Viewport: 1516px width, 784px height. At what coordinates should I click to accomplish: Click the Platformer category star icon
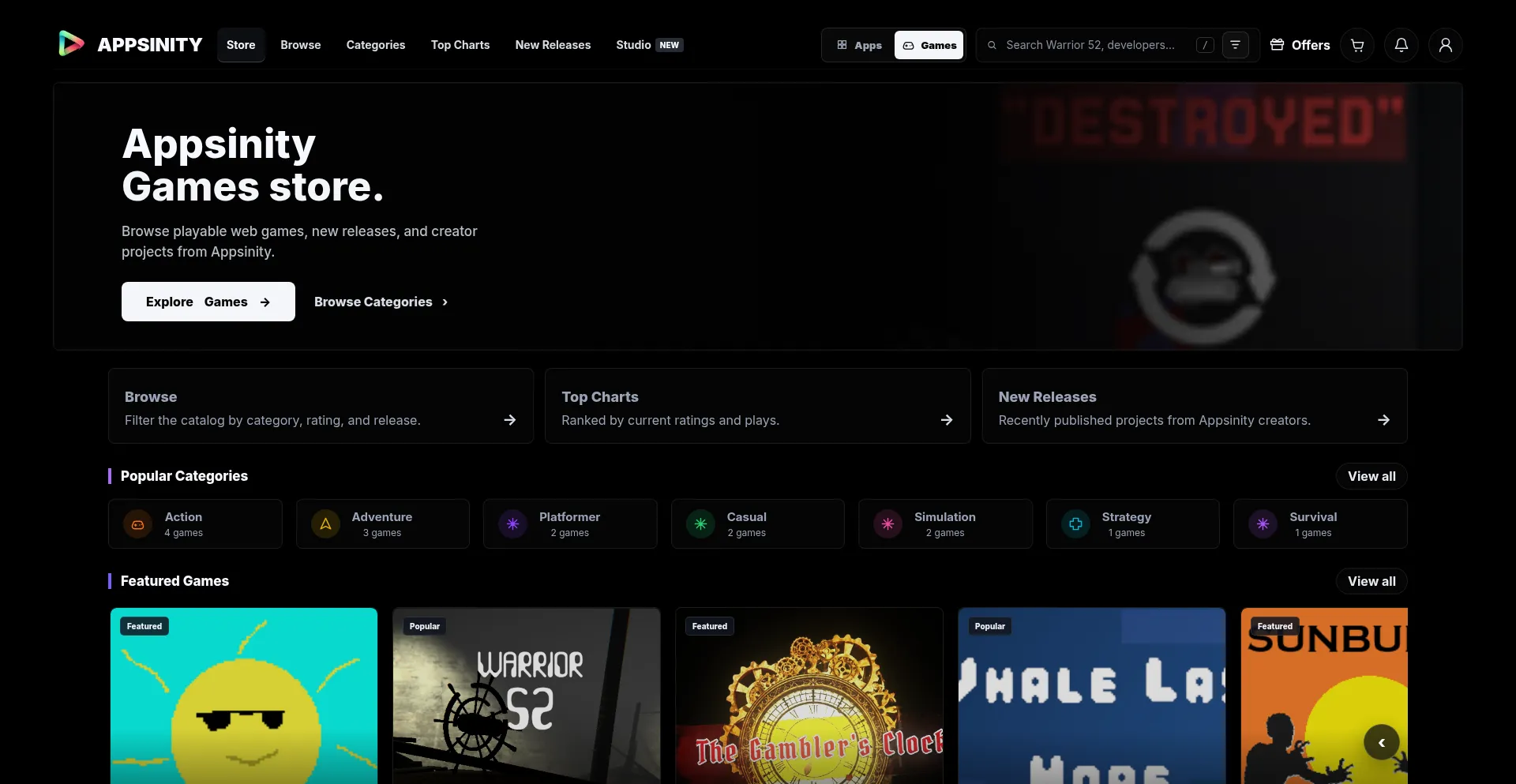tap(512, 523)
